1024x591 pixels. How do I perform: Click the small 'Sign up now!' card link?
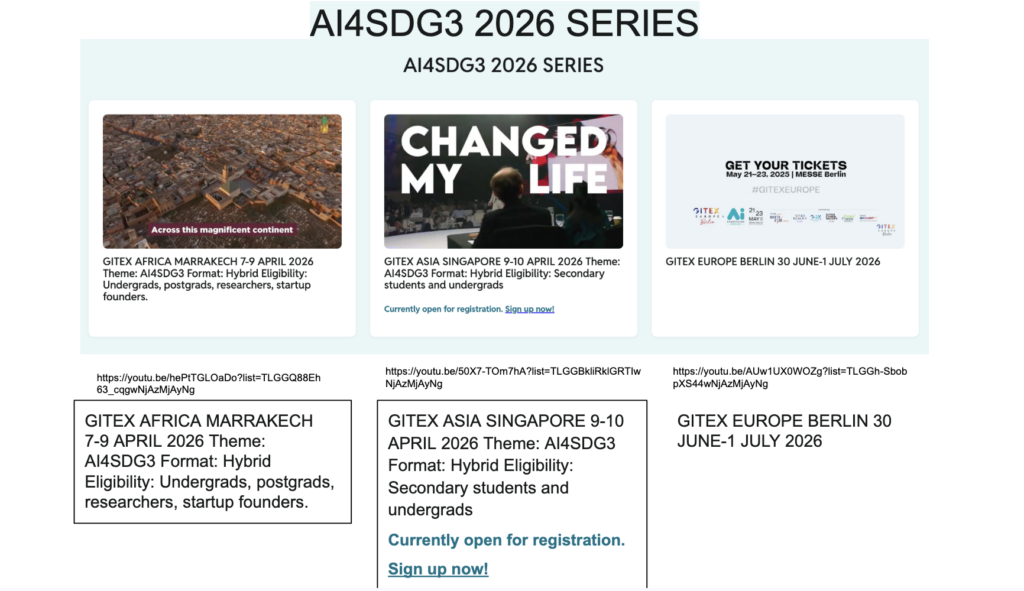(x=529, y=309)
